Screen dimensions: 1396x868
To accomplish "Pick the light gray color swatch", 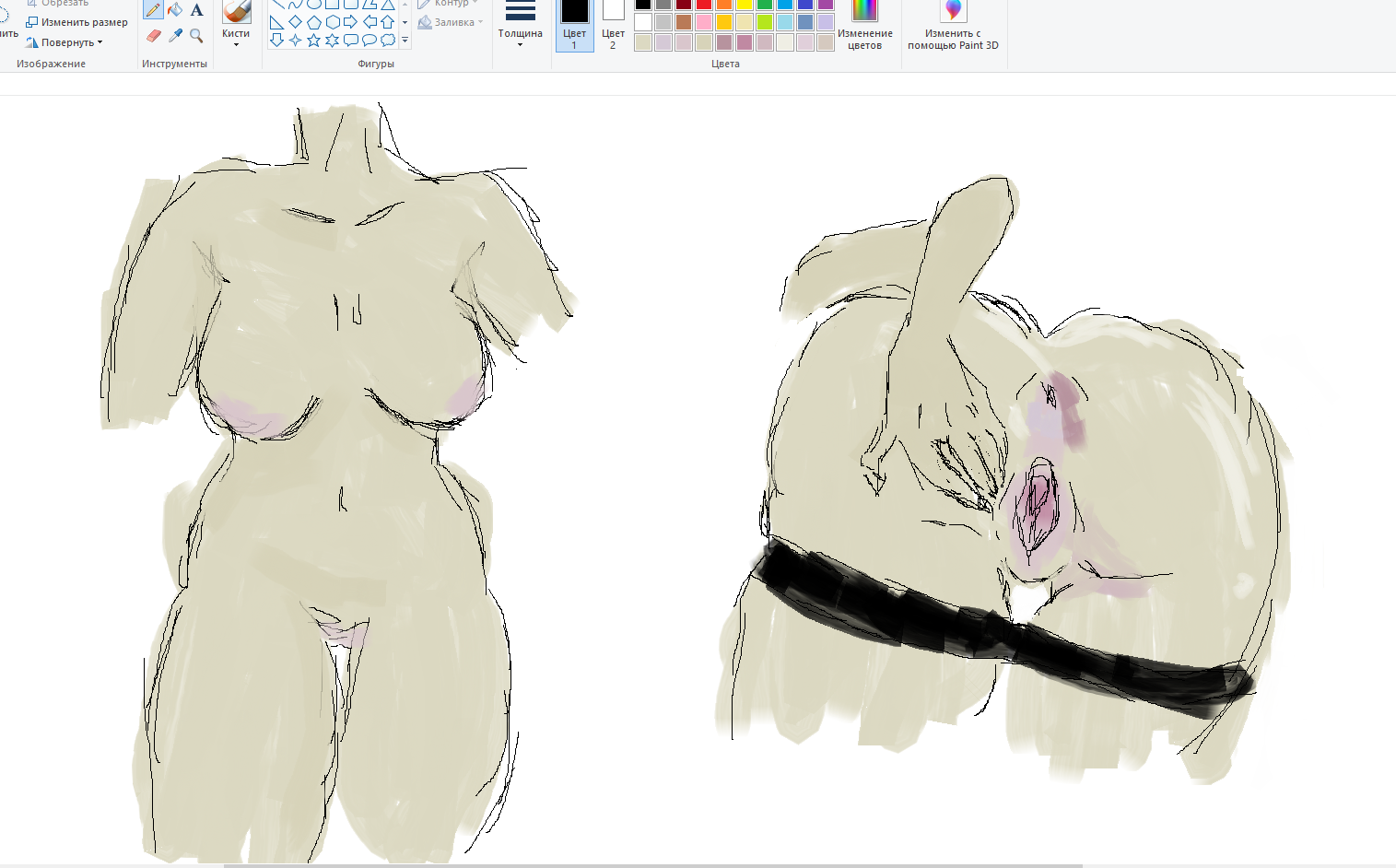I will pyautogui.click(x=663, y=22).
